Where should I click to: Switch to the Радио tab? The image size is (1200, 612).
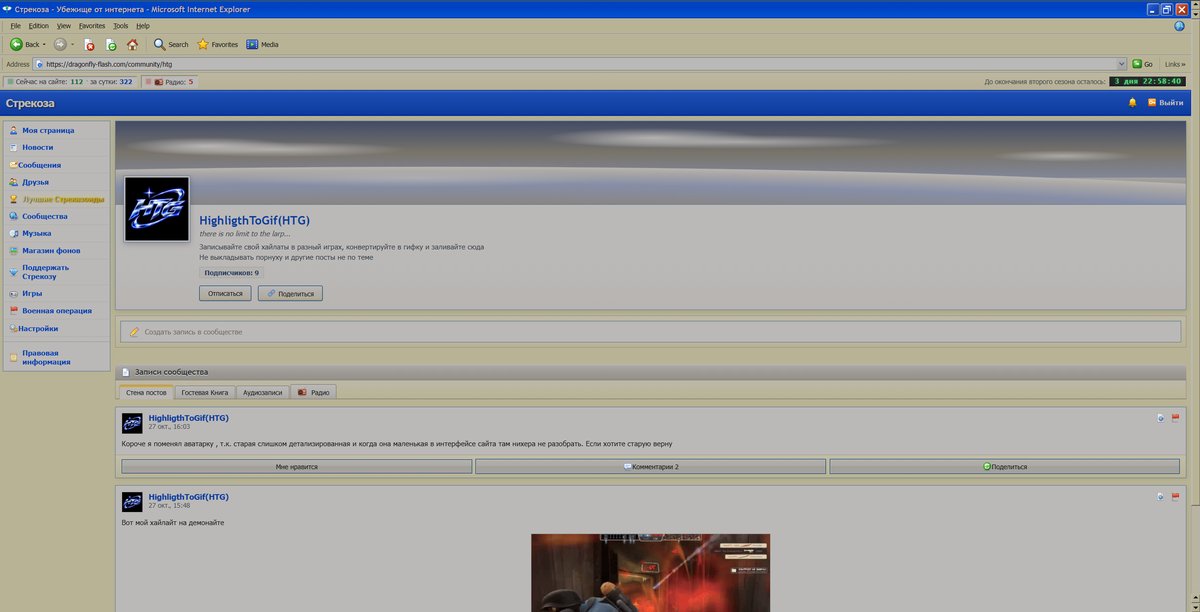click(x=313, y=393)
